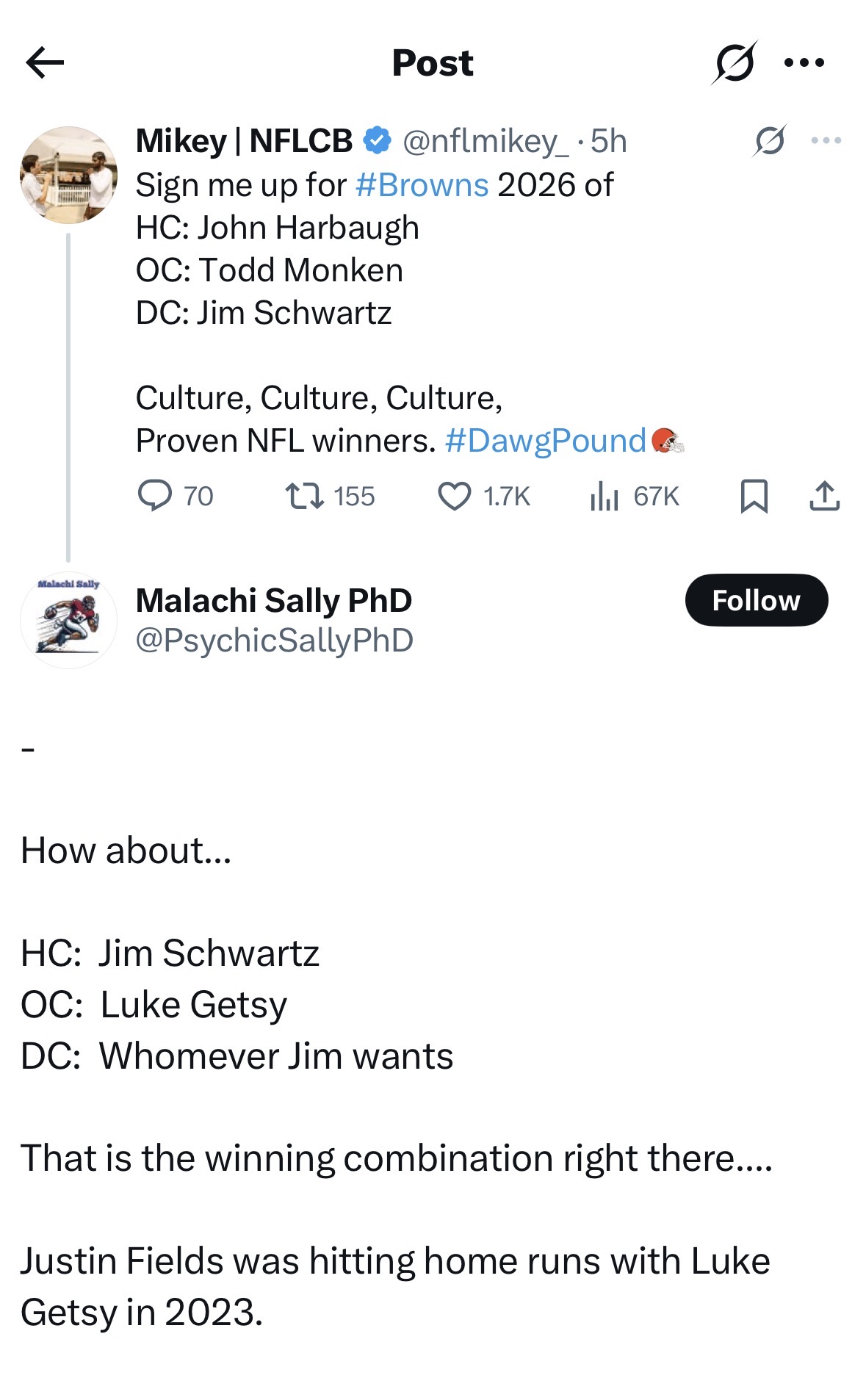Open more options on Mikey's post
The image size is (866, 1400).
pyautogui.click(x=826, y=140)
